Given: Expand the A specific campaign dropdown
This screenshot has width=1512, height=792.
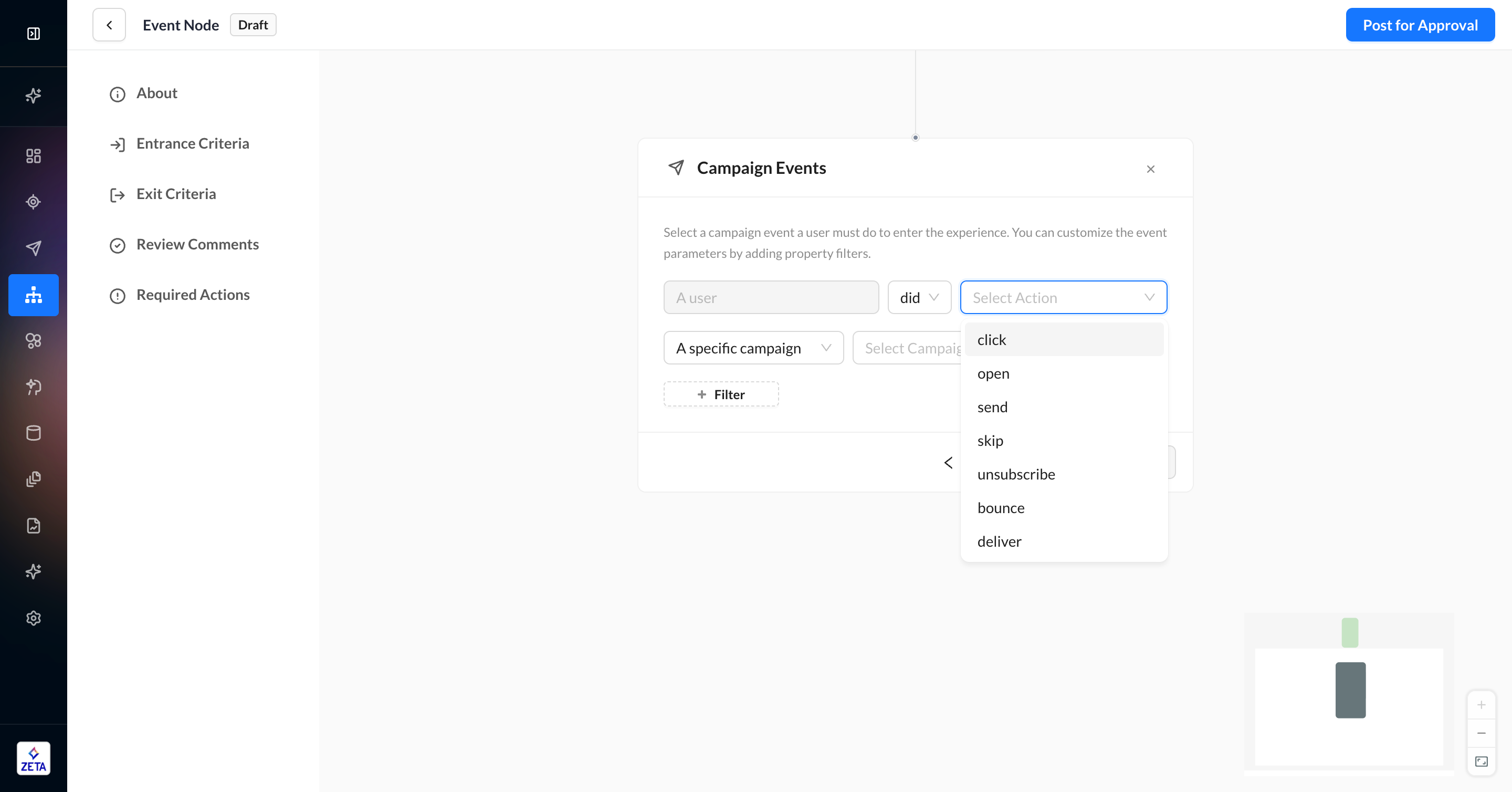Looking at the screenshot, I should 753,348.
